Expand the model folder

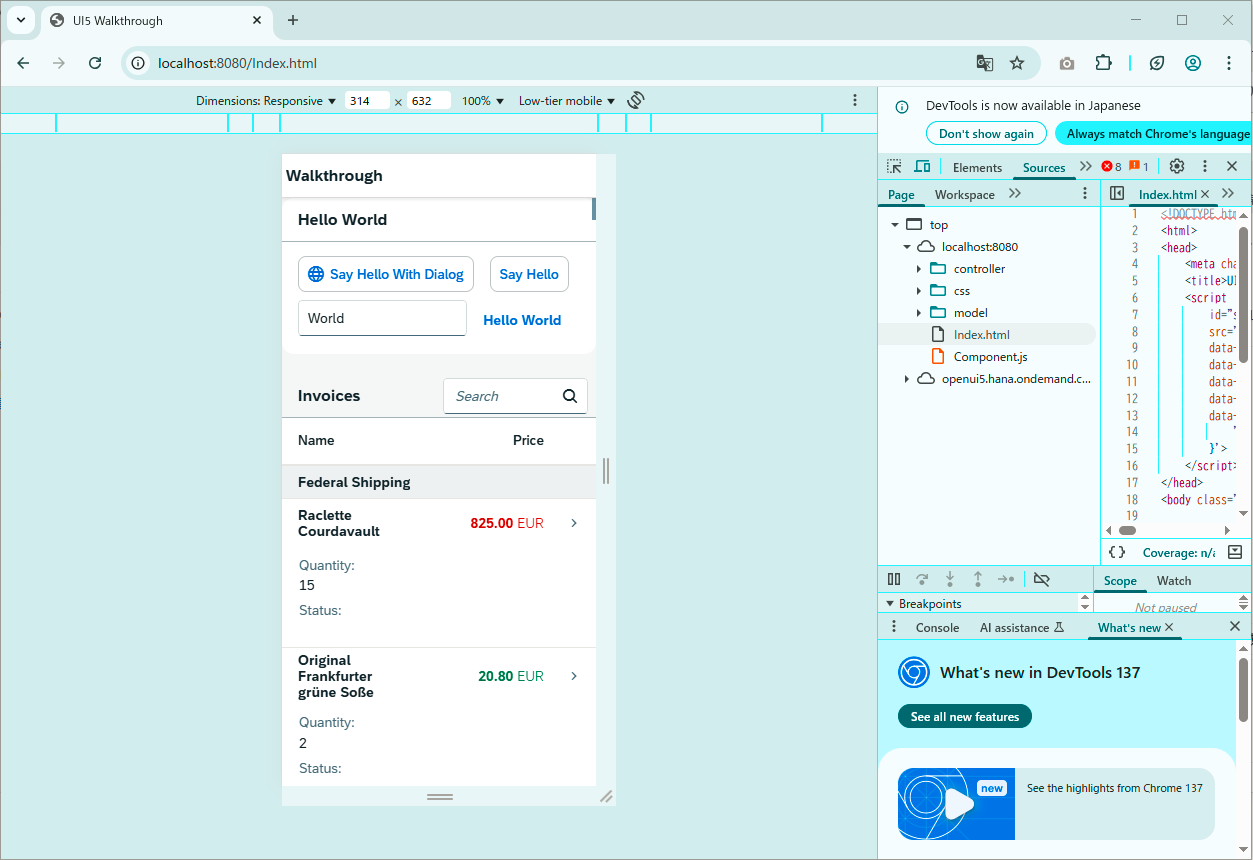pyautogui.click(x=919, y=313)
